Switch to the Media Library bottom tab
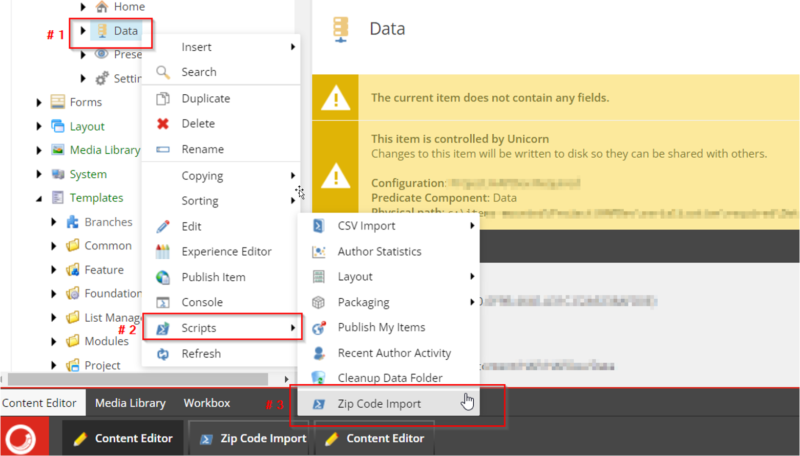 129,403
